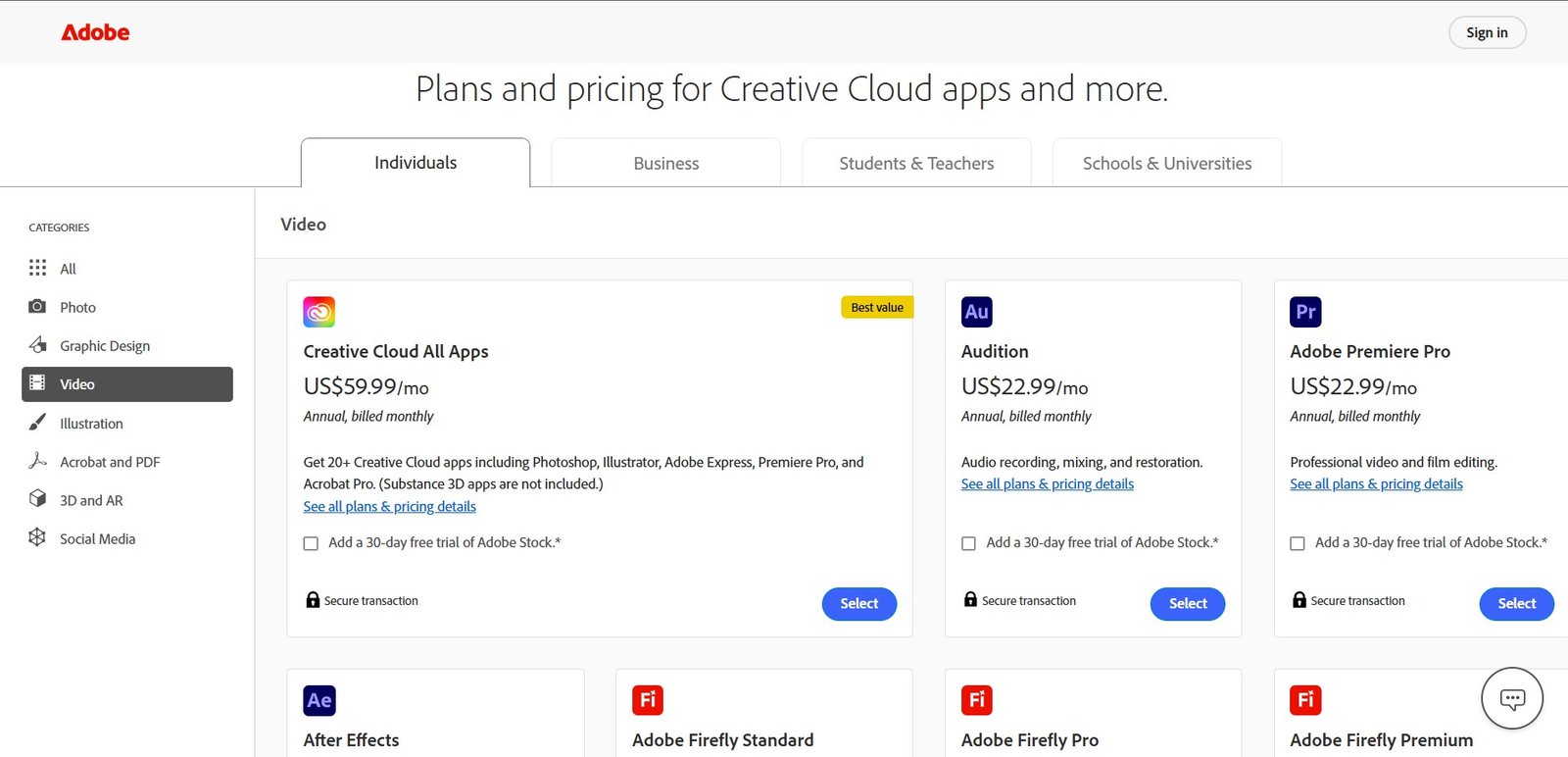Screen dimensions: 1568x757
Task: Open the Students & Teachers tab
Action: [x=916, y=164]
